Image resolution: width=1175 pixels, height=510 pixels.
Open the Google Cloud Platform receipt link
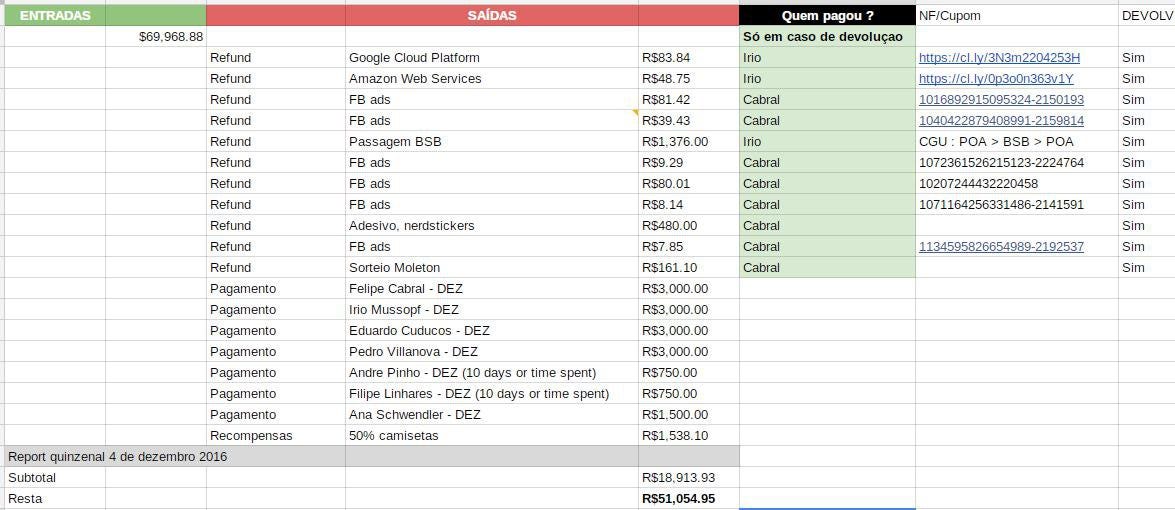(x=999, y=58)
